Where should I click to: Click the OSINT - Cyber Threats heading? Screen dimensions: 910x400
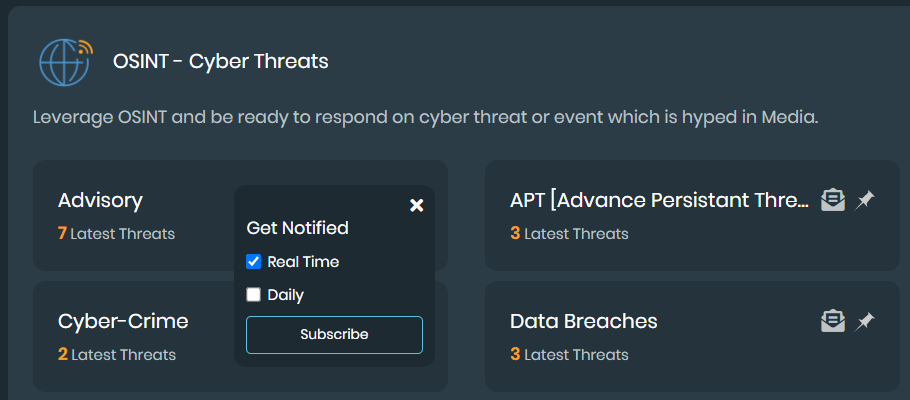[x=221, y=62]
